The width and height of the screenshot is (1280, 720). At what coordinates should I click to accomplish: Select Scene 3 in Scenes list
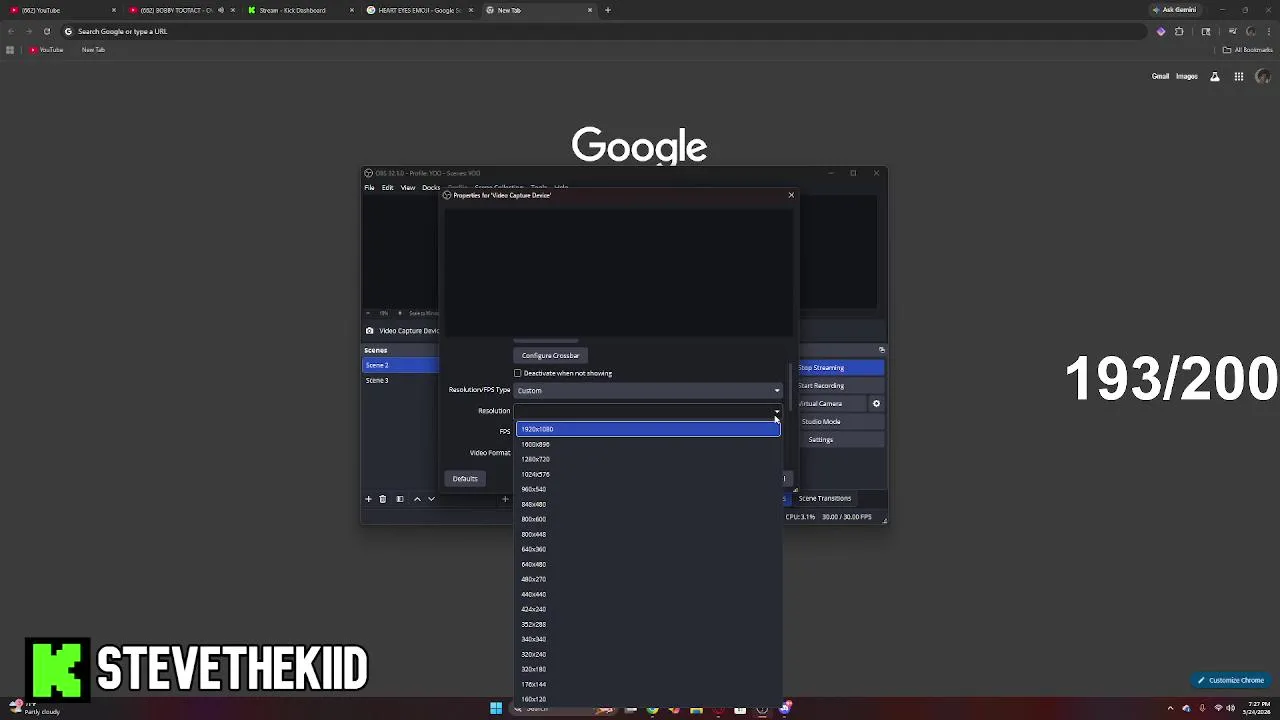(401, 380)
